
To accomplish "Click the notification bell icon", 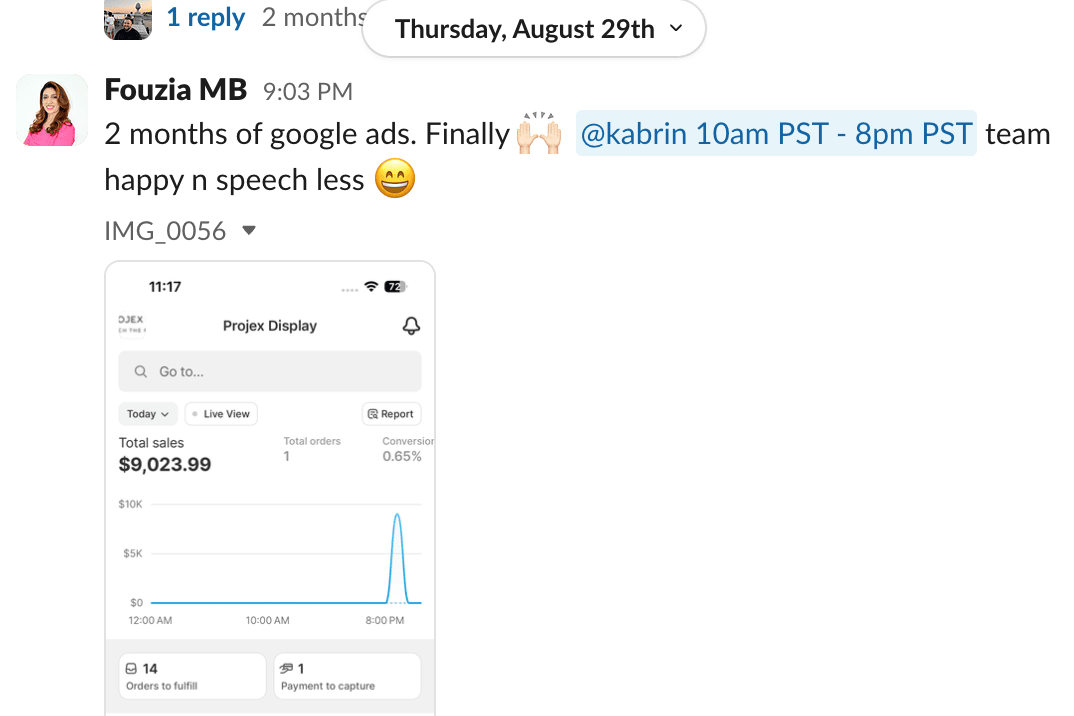I will click(410, 326).
